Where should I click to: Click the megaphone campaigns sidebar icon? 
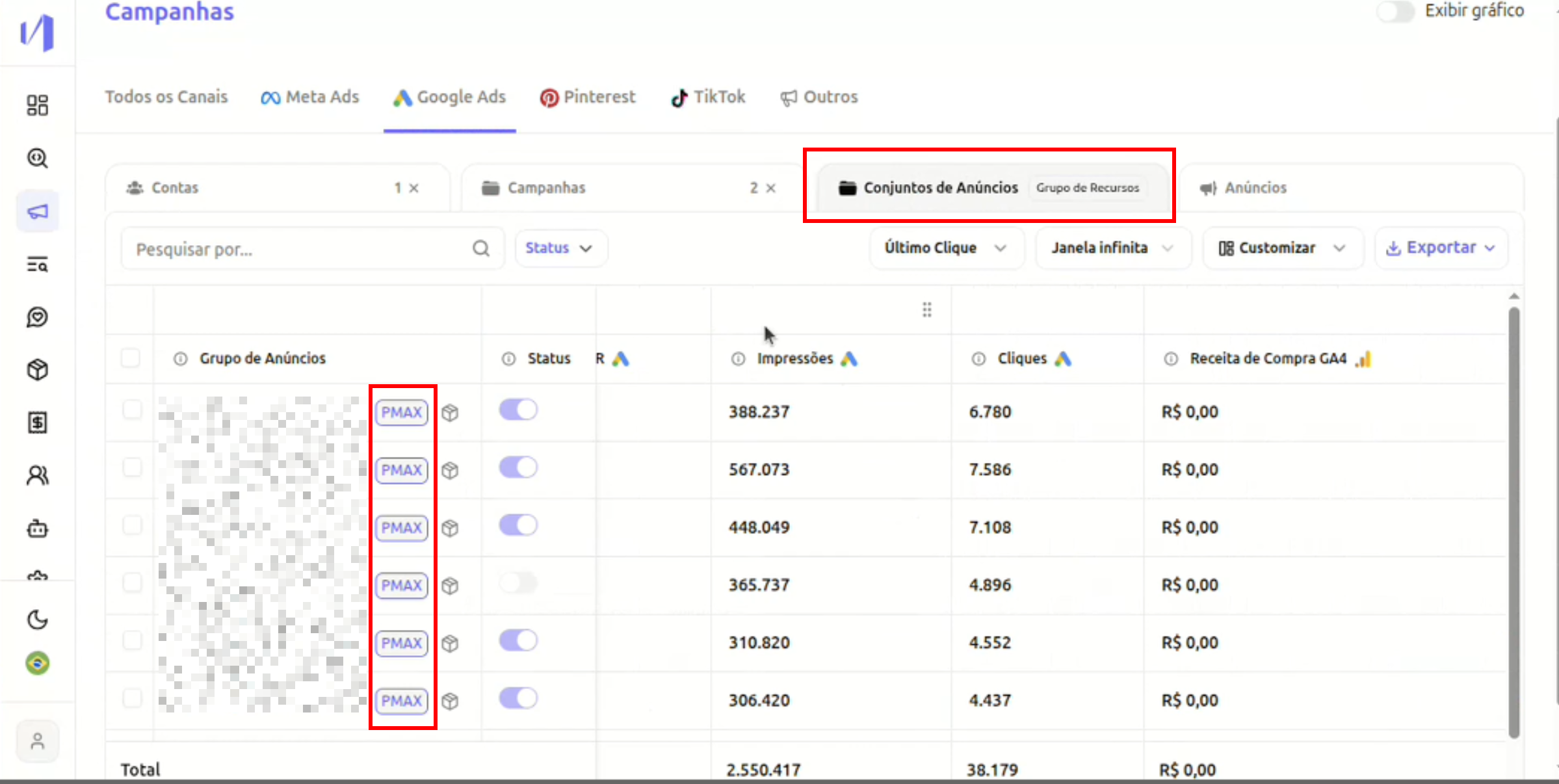[x=37, y=212]
